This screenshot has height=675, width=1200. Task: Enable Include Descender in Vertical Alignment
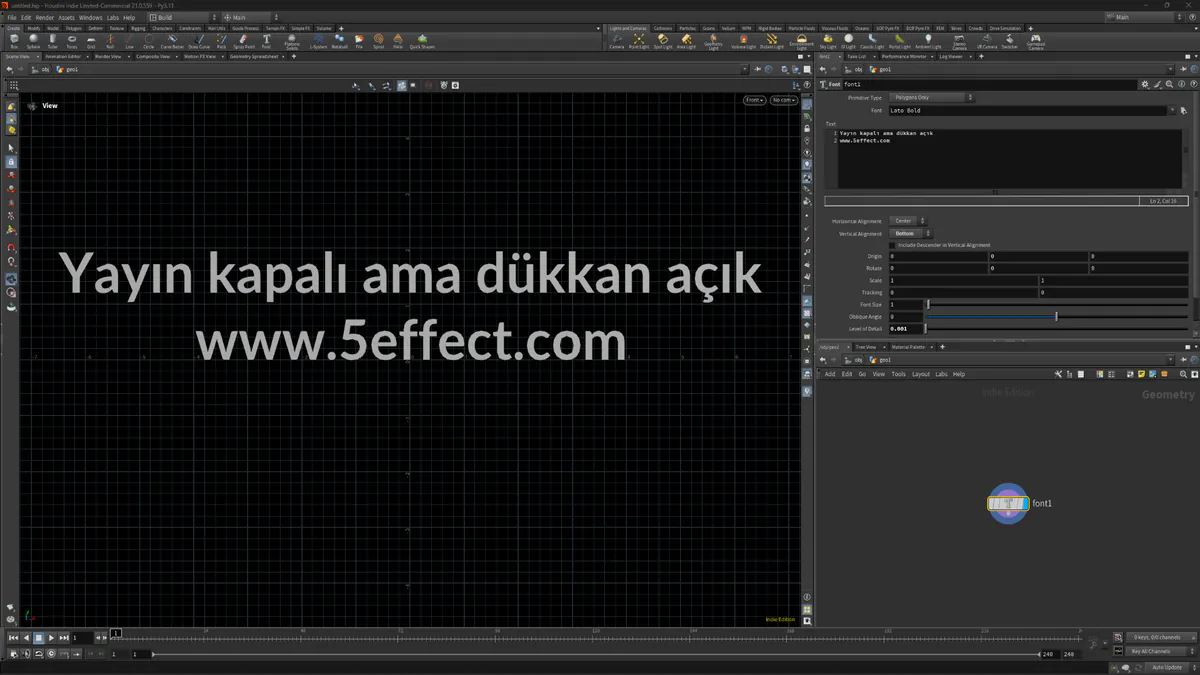pos(893,245)
